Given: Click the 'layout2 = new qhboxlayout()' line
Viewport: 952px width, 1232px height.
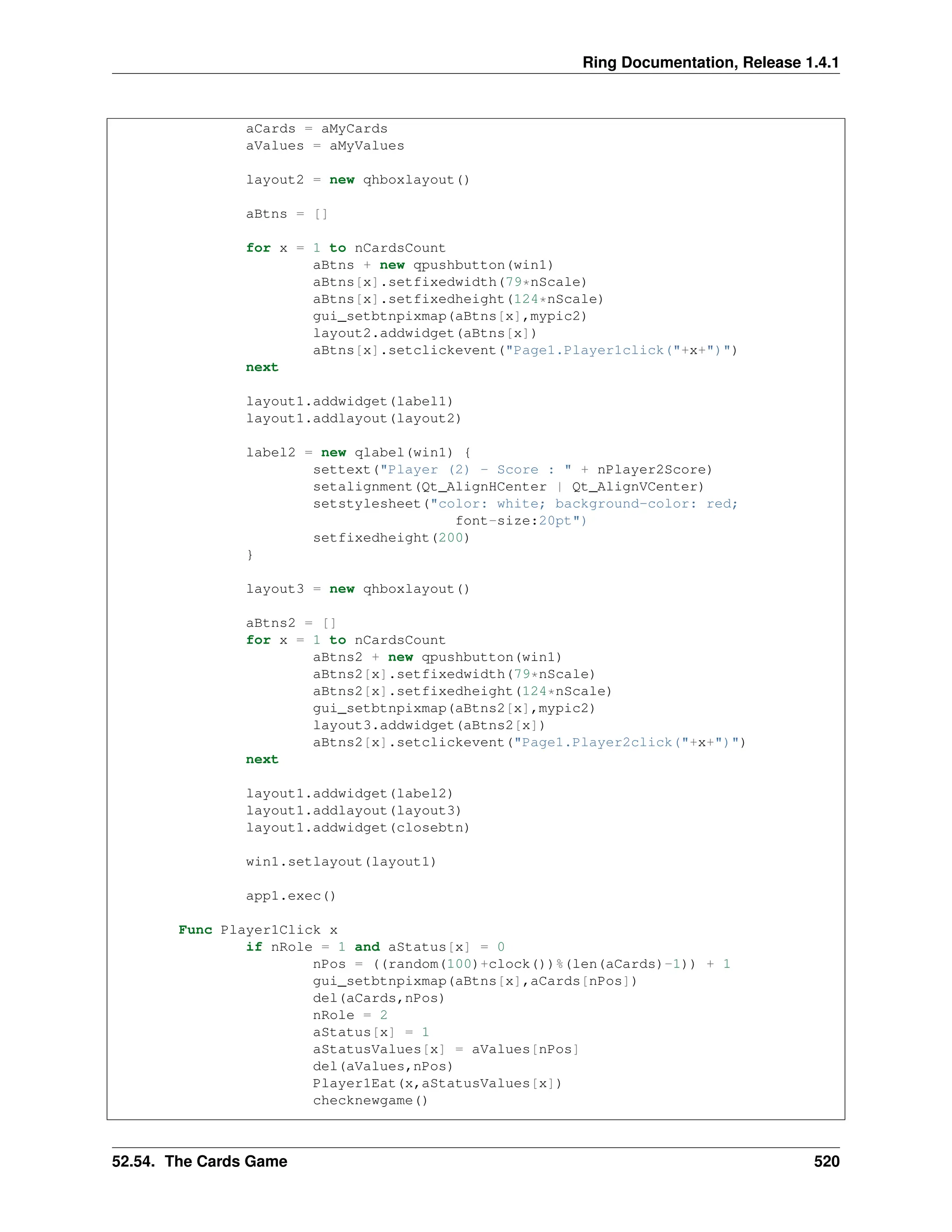Looking at the screenshot, I should click(x=357, y=180).
